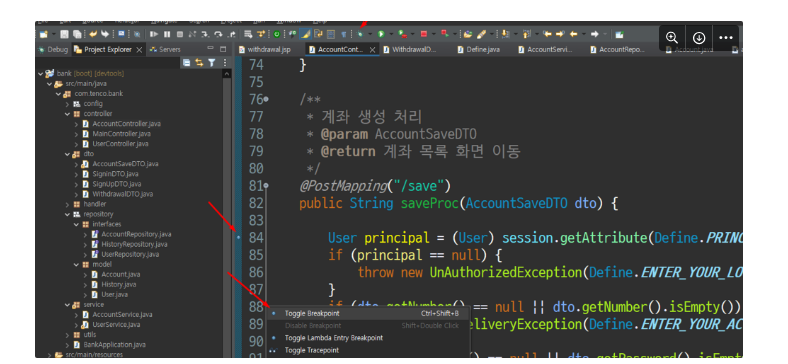Click the Terminate debug icon
The height and width of the screenshot is (364, 788).
[x=180, y=34]
